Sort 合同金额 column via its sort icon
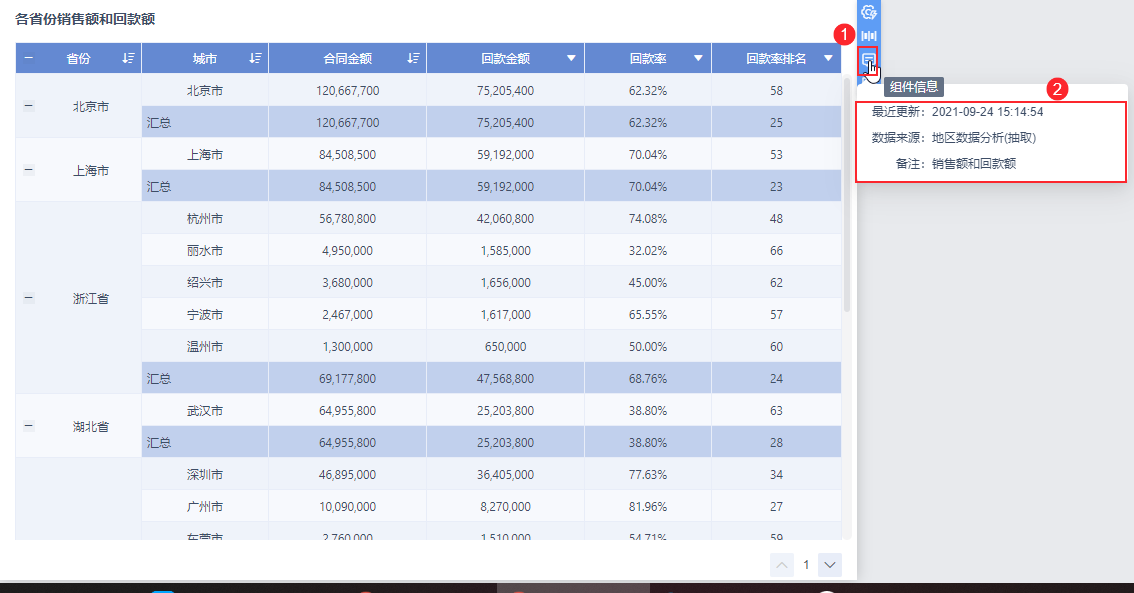The width and height of the screenshot is (1134, 593). 413,59
